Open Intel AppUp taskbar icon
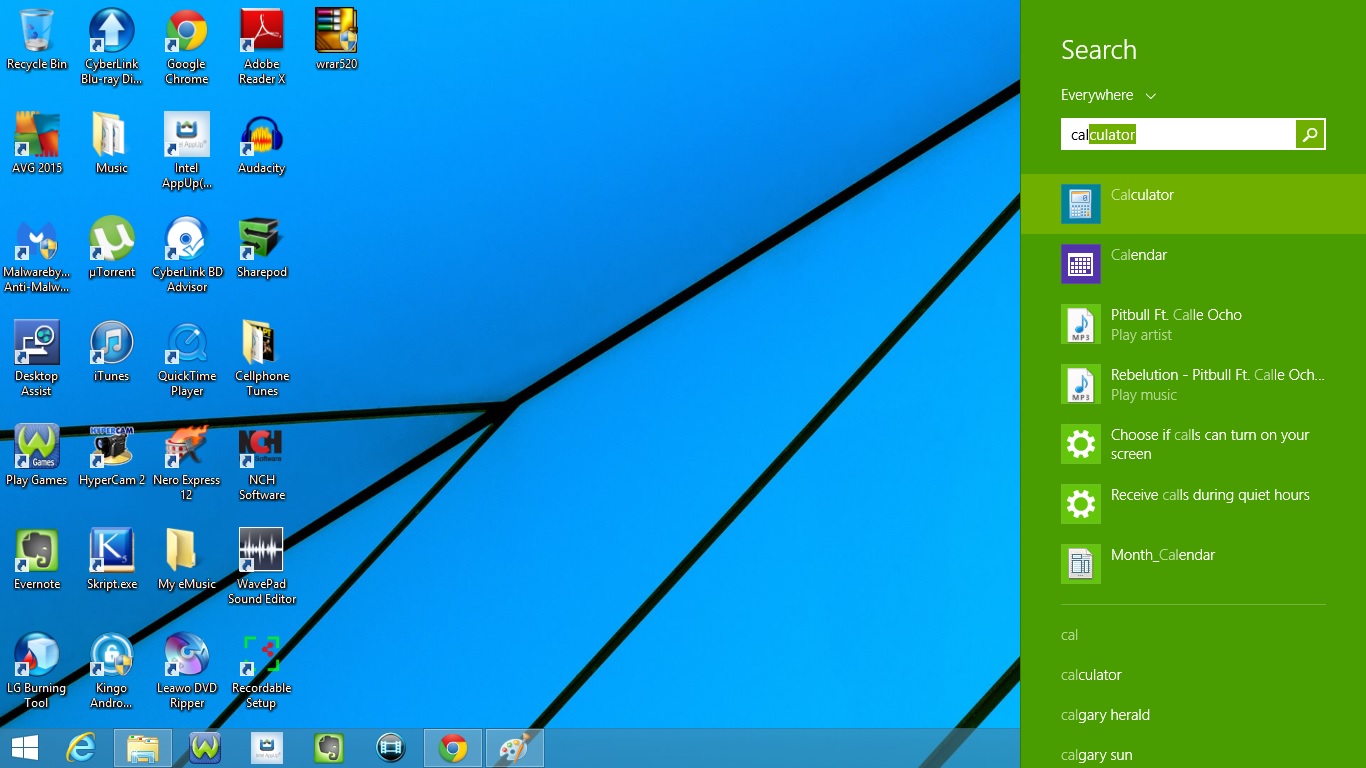The image size is (1366, 768). click(x=267, y=748)
